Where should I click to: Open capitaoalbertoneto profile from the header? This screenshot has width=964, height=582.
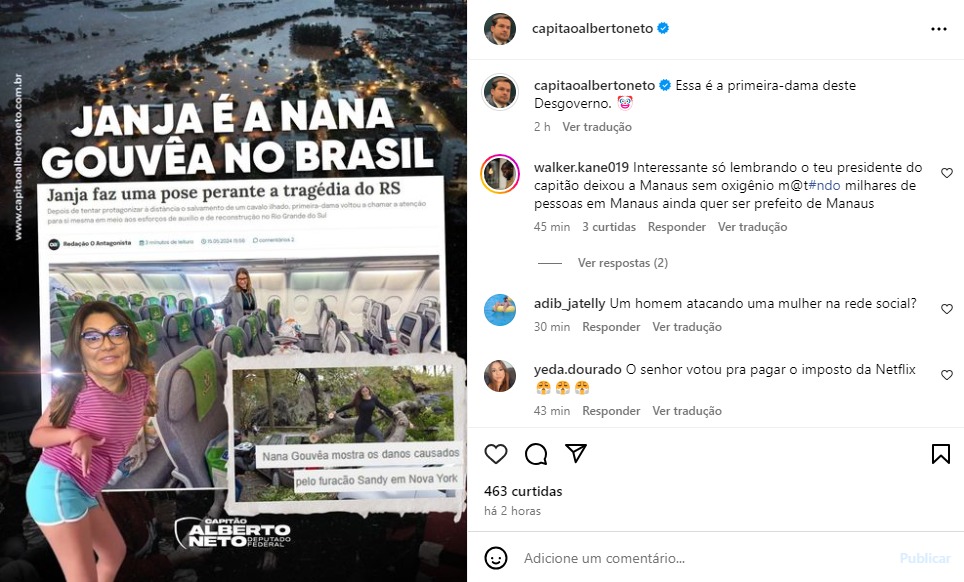pyautogui.click(x=592, y=28)
